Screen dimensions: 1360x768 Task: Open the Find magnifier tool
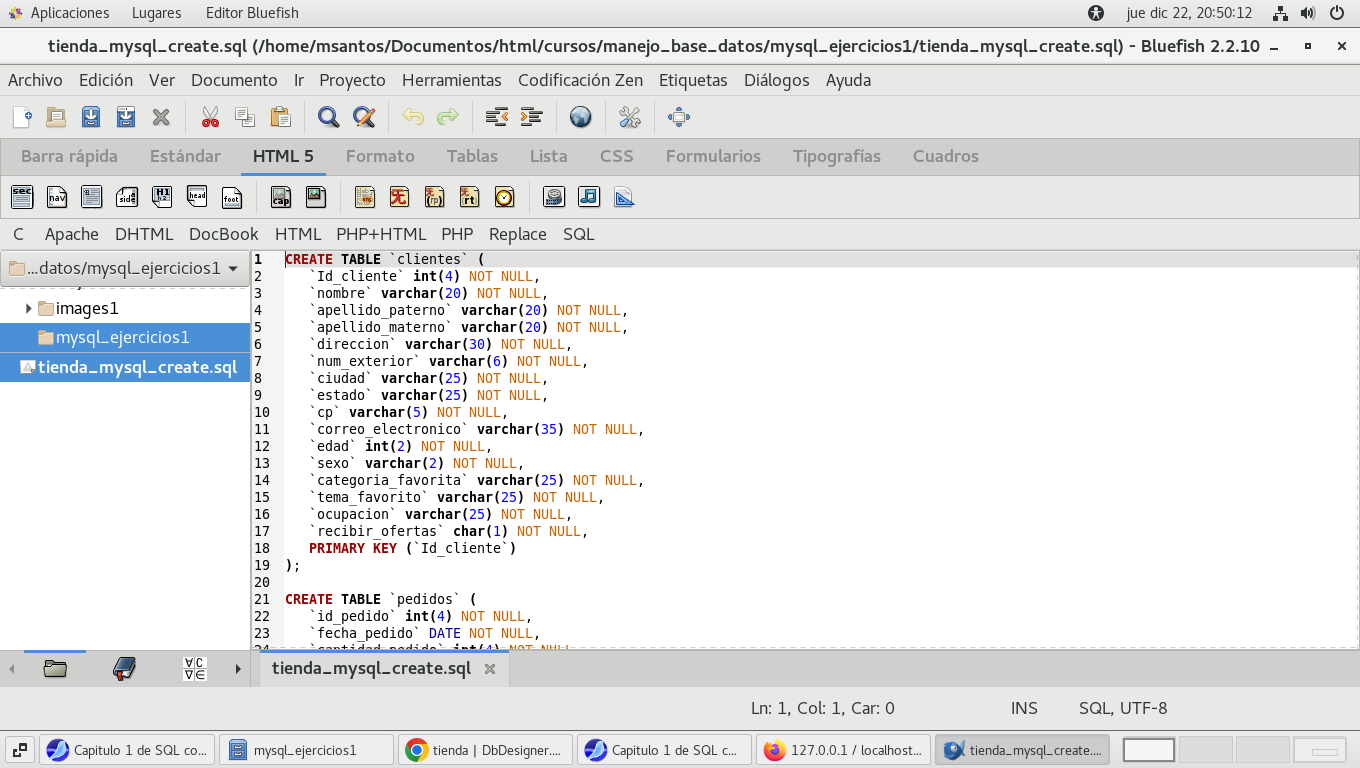click(x=328, y=117)
